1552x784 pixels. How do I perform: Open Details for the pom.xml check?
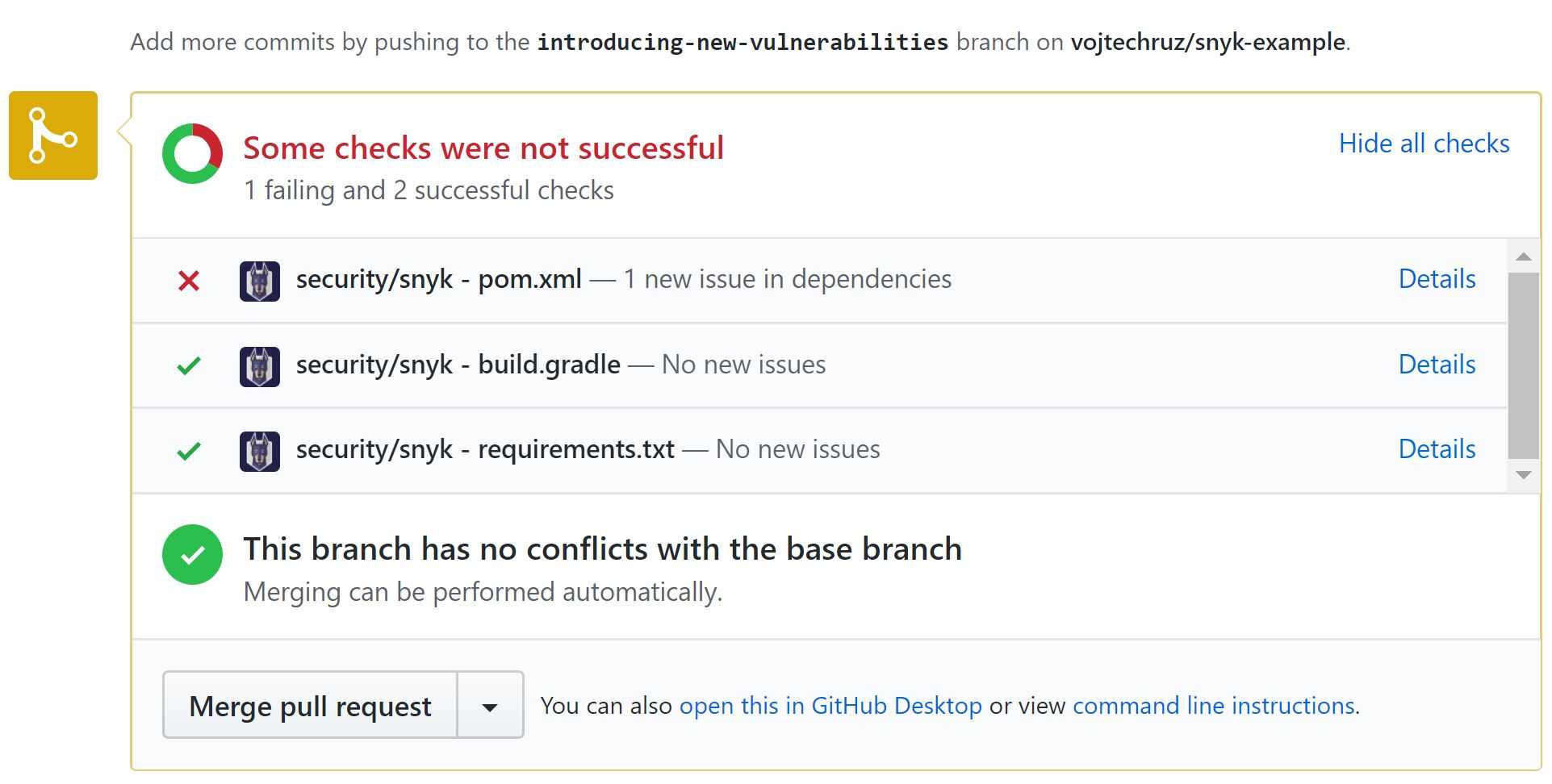coord(1437,279)
